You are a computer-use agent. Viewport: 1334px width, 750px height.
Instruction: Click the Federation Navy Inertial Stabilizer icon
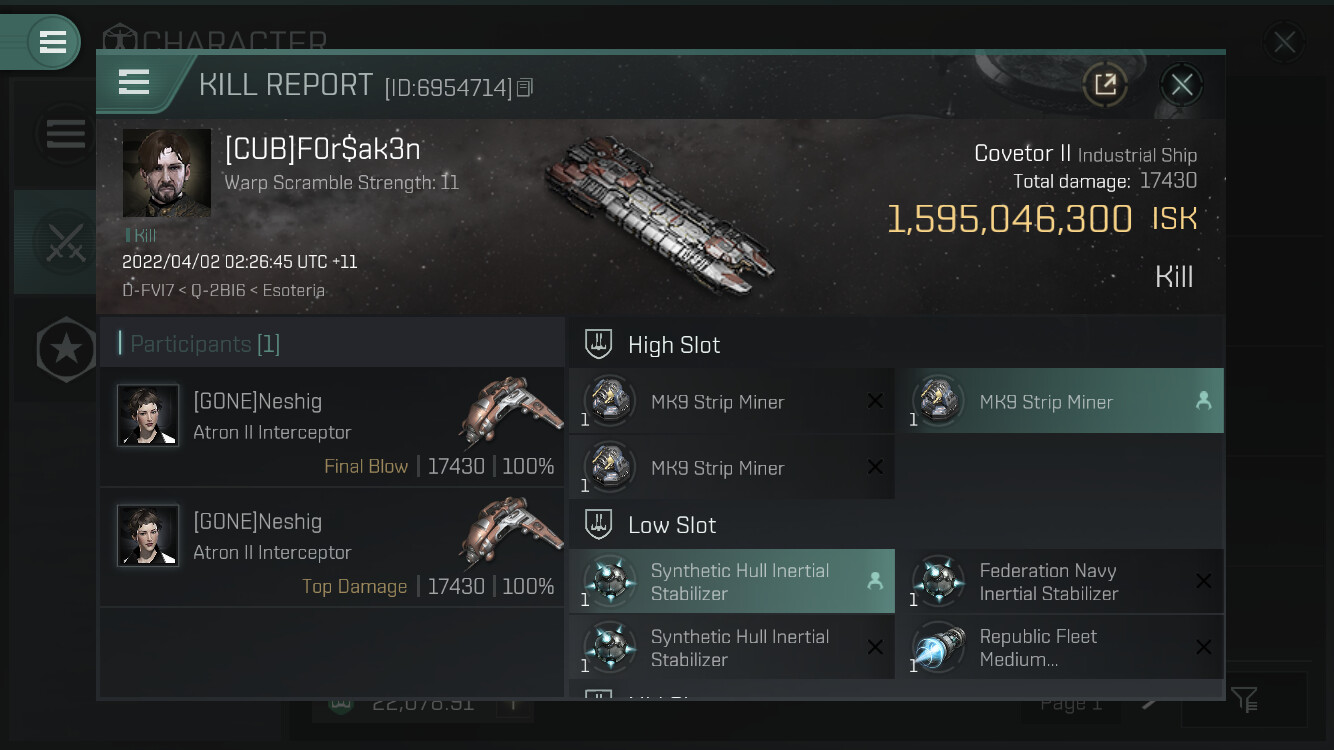[939, 582]
